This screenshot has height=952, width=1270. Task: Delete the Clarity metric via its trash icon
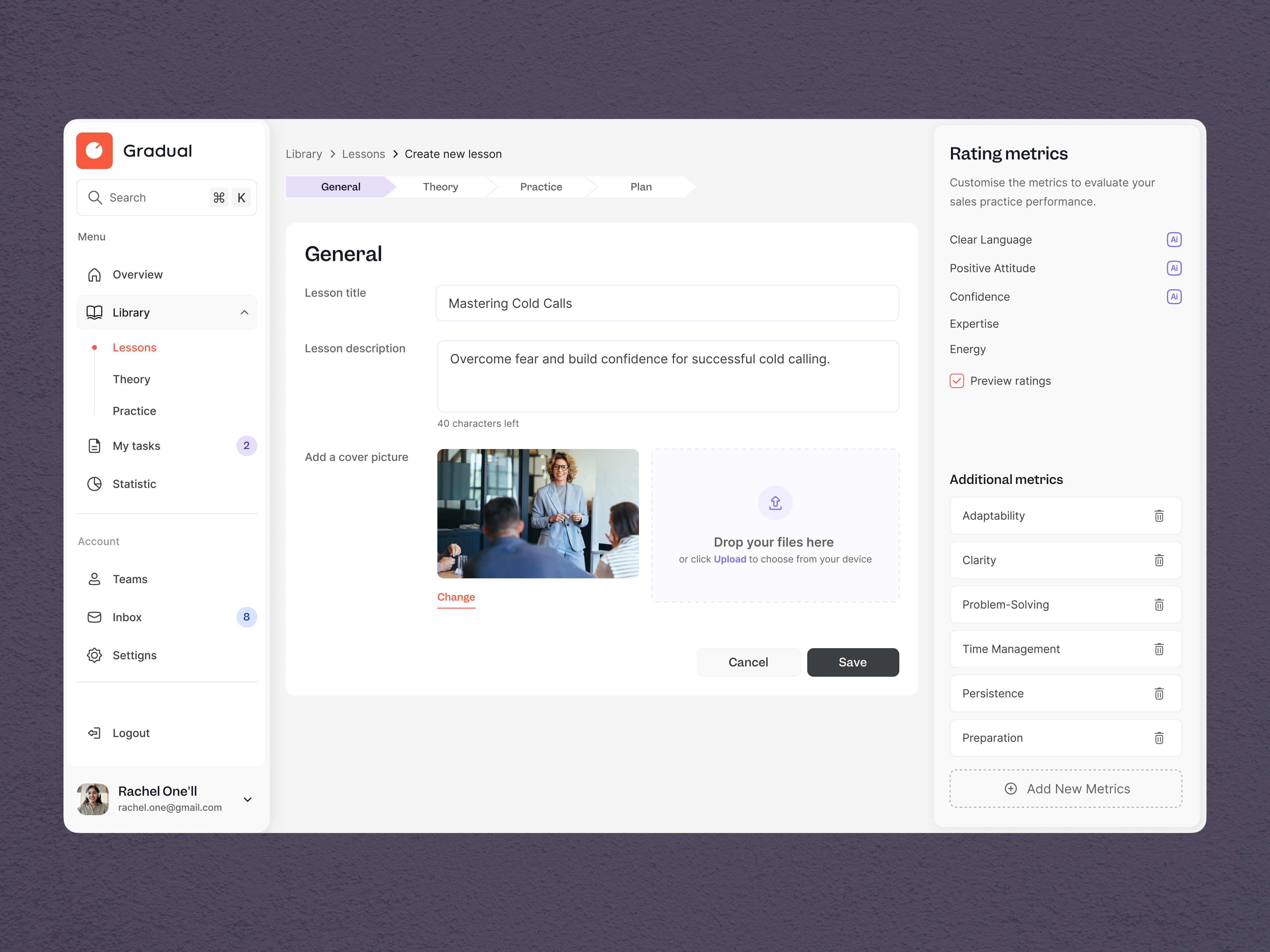(1159, 560)
